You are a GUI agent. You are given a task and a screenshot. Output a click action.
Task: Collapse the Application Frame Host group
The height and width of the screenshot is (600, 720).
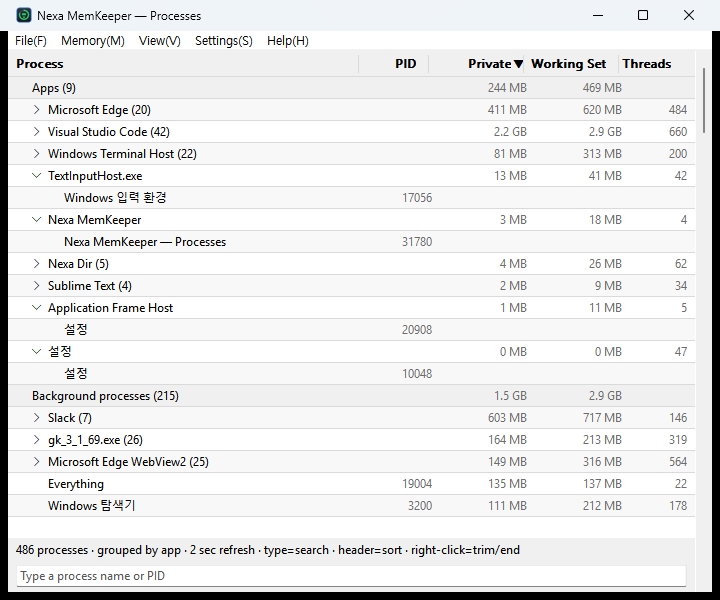click(x=37, y=308)
